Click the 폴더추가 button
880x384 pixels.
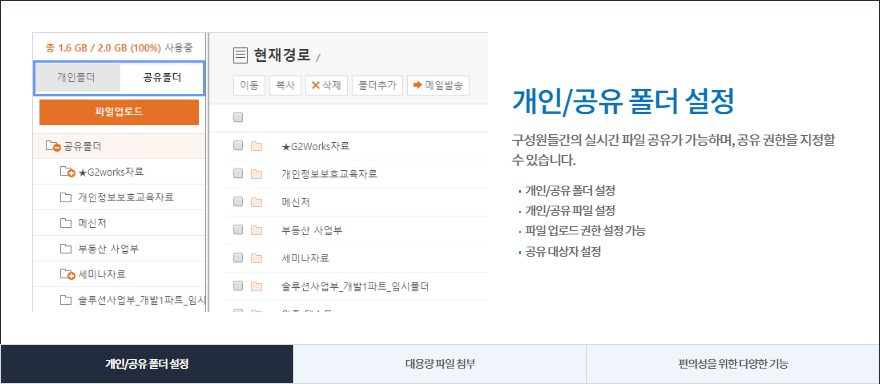(377, 85)
